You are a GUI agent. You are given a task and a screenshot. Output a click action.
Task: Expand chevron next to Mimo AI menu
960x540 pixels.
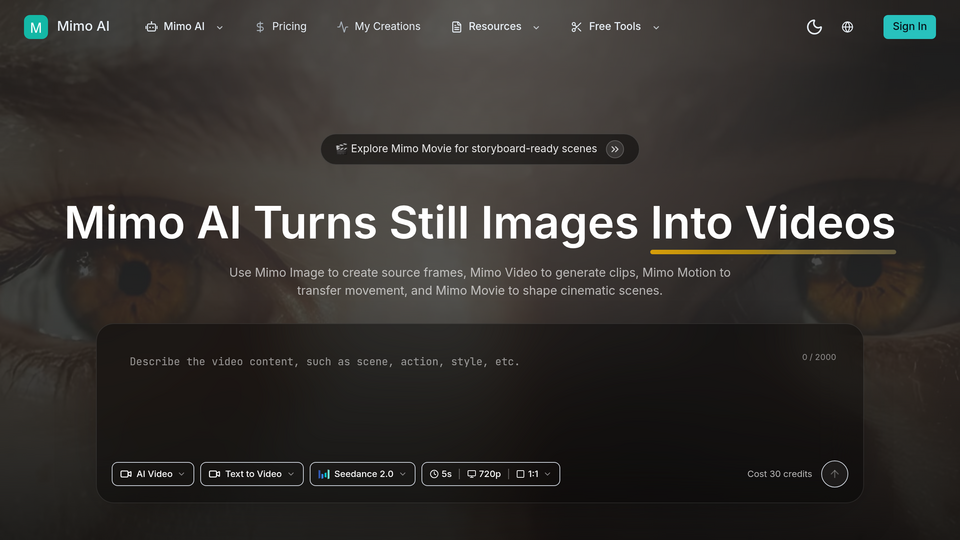[x=220, y=28]
